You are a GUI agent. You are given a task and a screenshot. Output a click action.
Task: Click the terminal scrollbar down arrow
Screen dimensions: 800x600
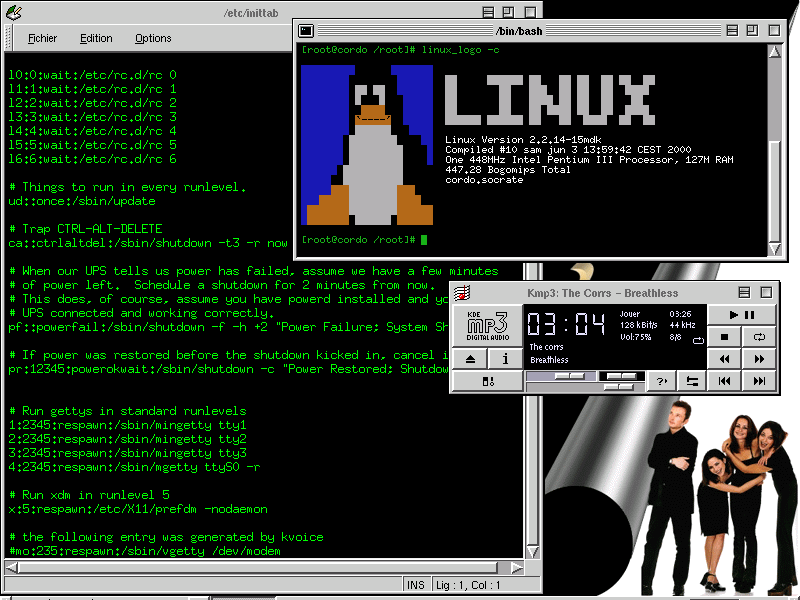[774, 248]
